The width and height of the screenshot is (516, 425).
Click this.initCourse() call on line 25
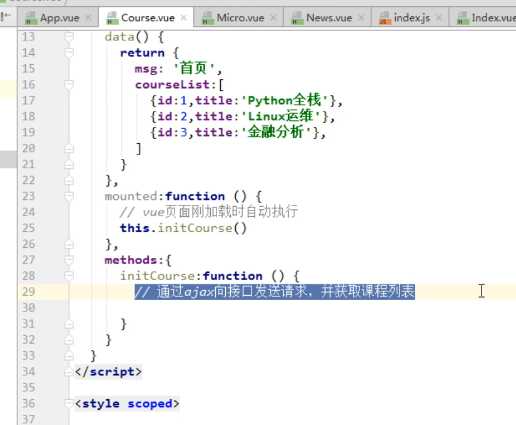183,228
